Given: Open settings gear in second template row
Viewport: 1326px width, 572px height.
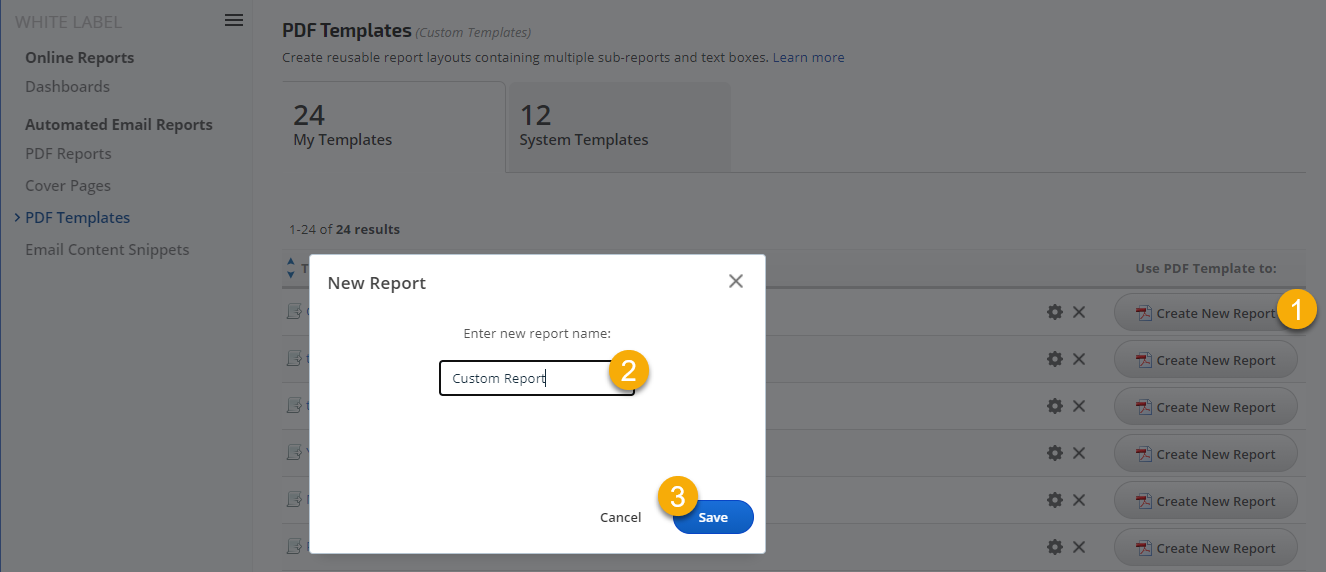Looking at the screenshot, I should [x=1054, y=360].
